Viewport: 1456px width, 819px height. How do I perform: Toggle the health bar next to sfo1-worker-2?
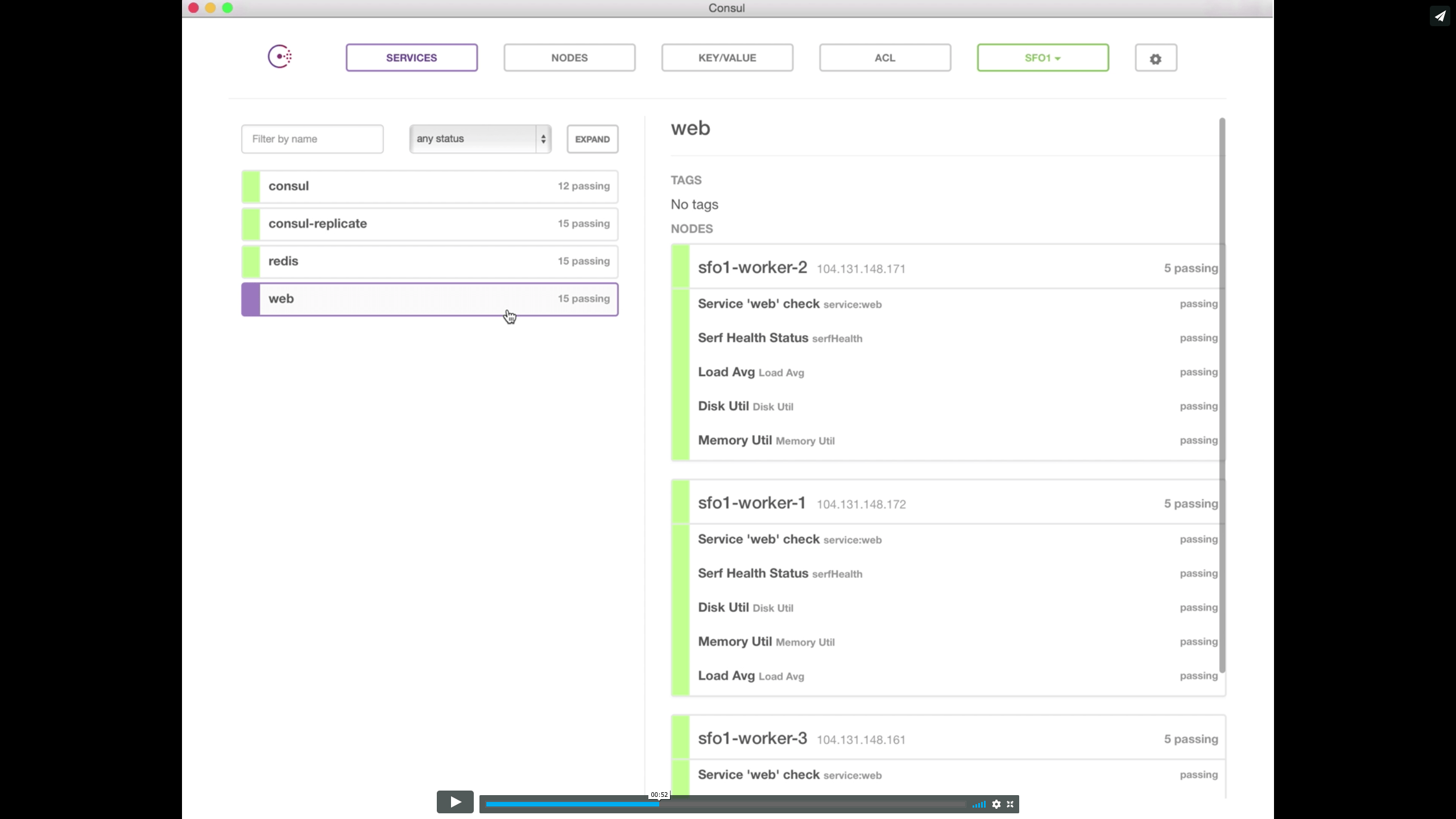click(680, 267)
